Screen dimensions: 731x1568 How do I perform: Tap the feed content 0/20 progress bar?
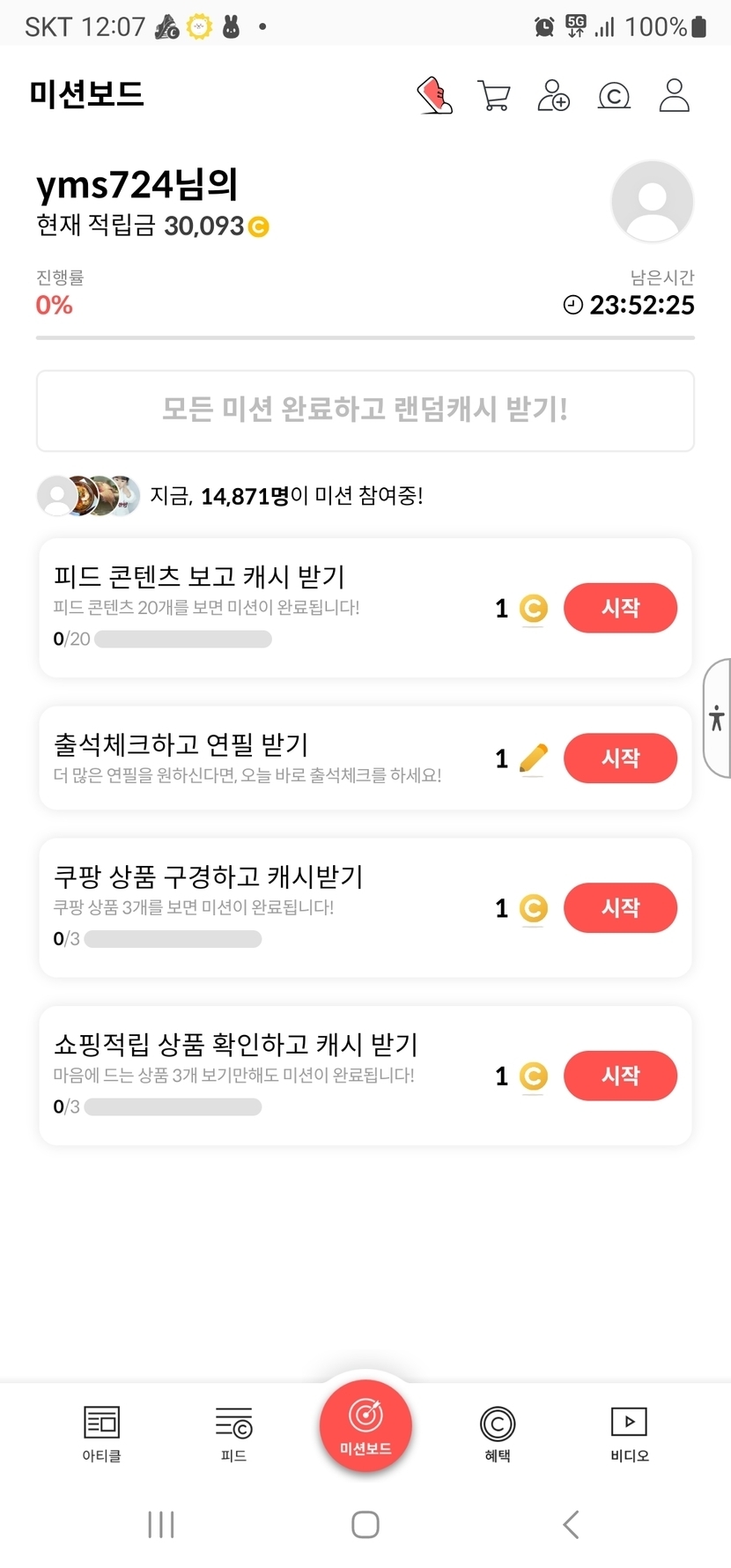pos(182,639)
